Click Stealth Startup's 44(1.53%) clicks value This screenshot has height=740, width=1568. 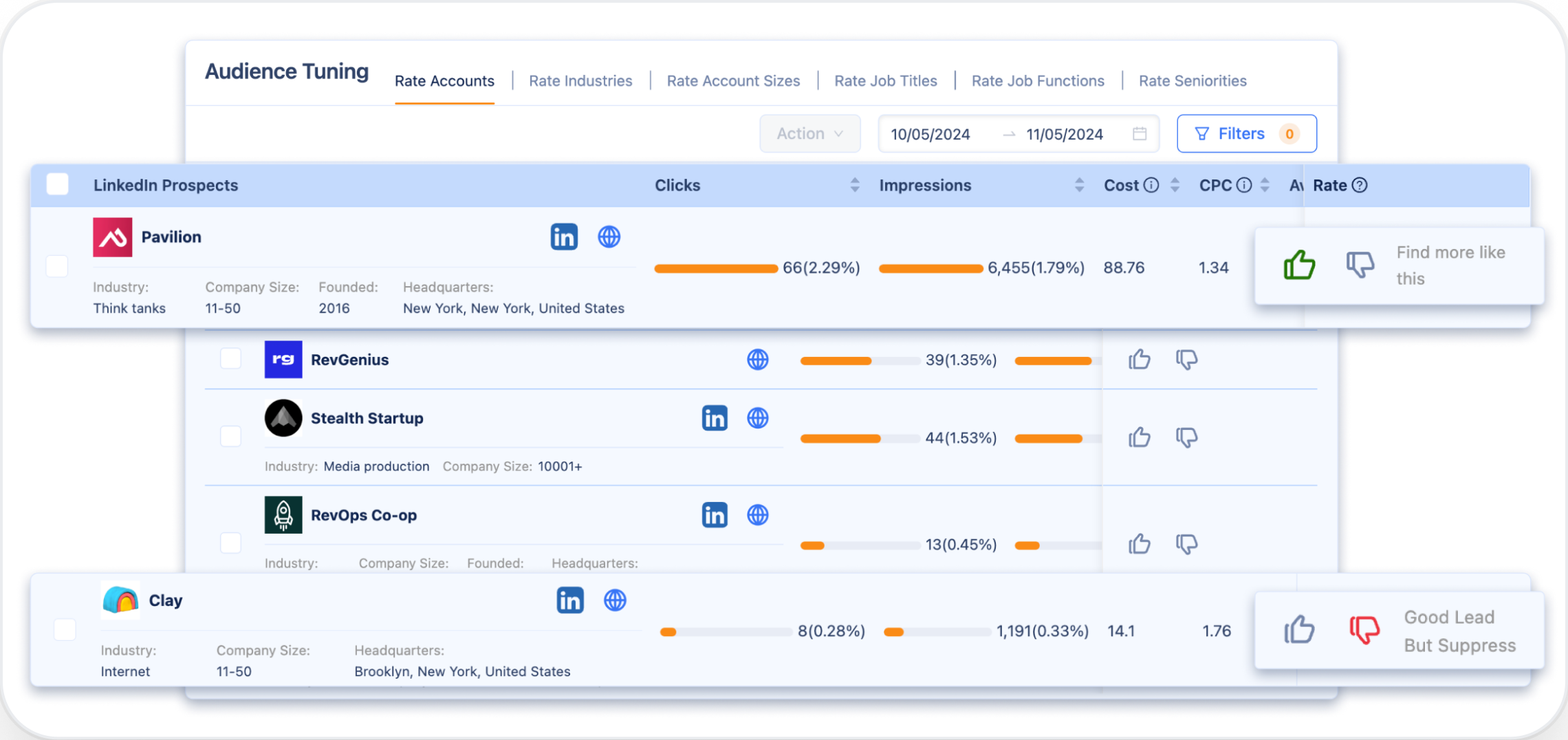tap(961, 437)
